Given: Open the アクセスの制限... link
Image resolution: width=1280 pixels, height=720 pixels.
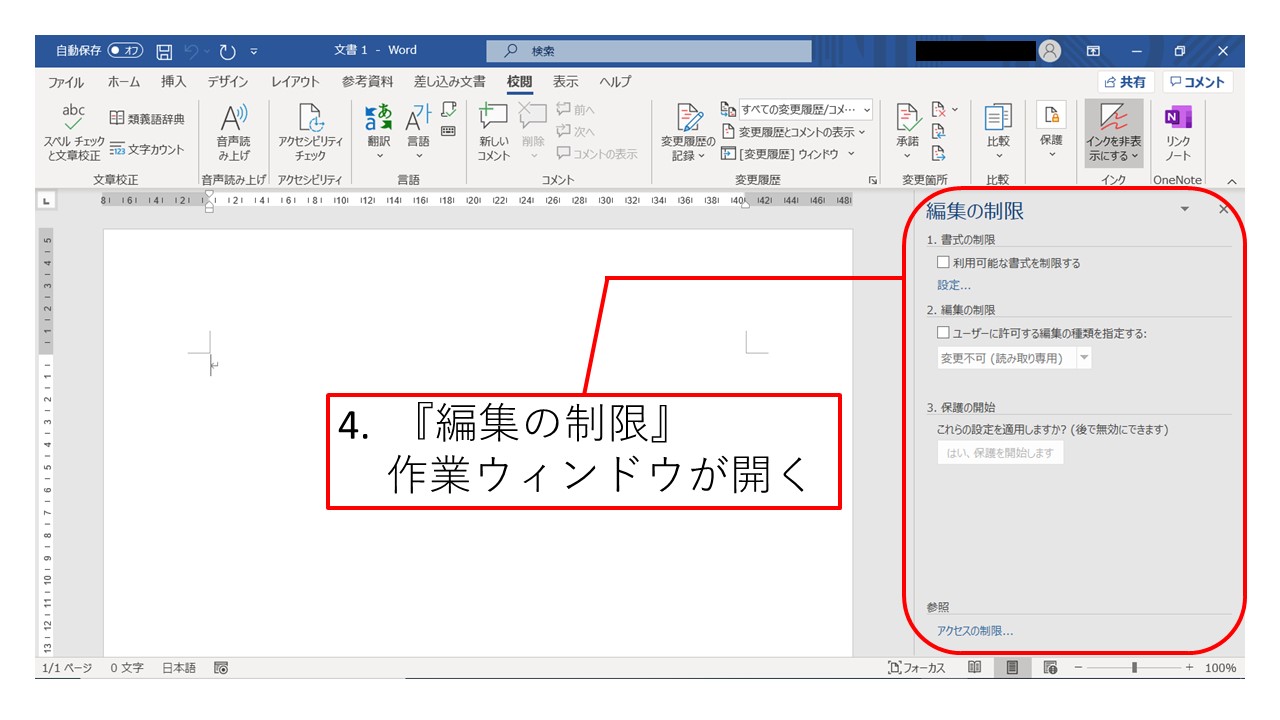Looking at the screenshot, I should tap(975, 631).
